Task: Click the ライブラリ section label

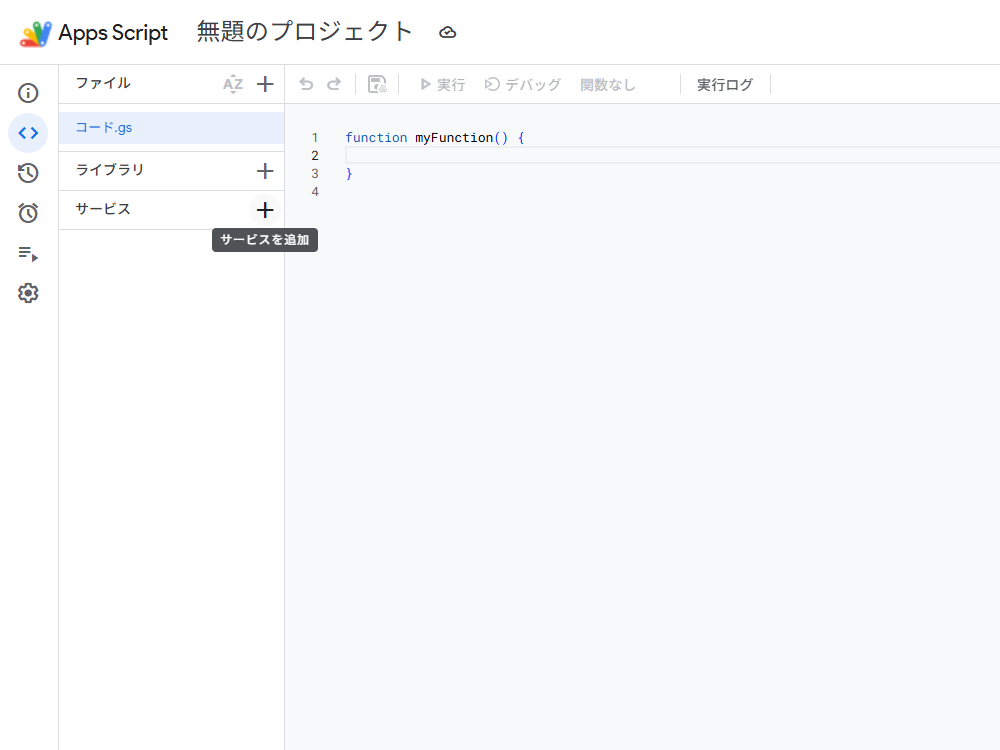Action: [110, 170]
